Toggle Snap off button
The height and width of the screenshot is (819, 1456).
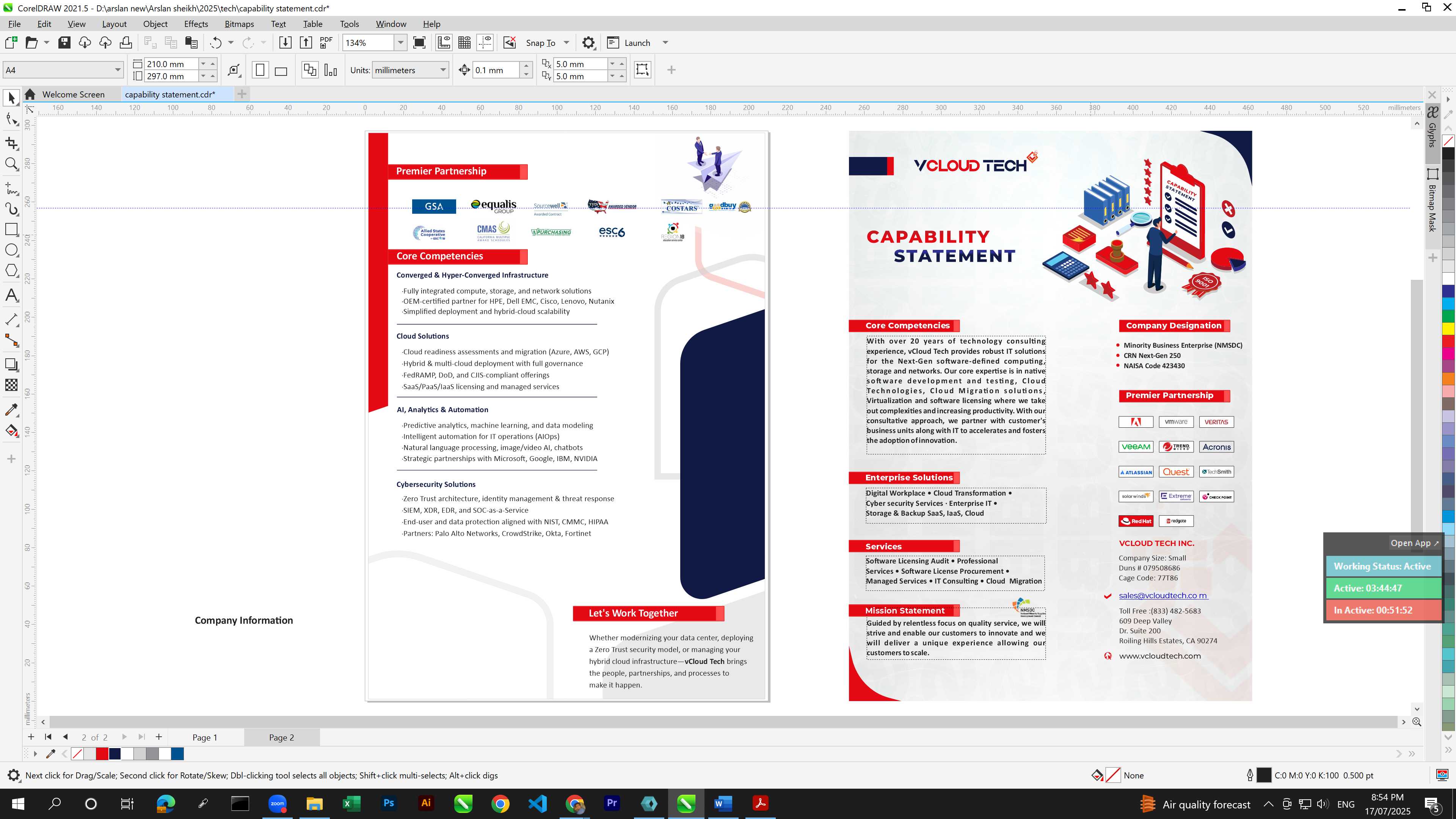point(510,42)
